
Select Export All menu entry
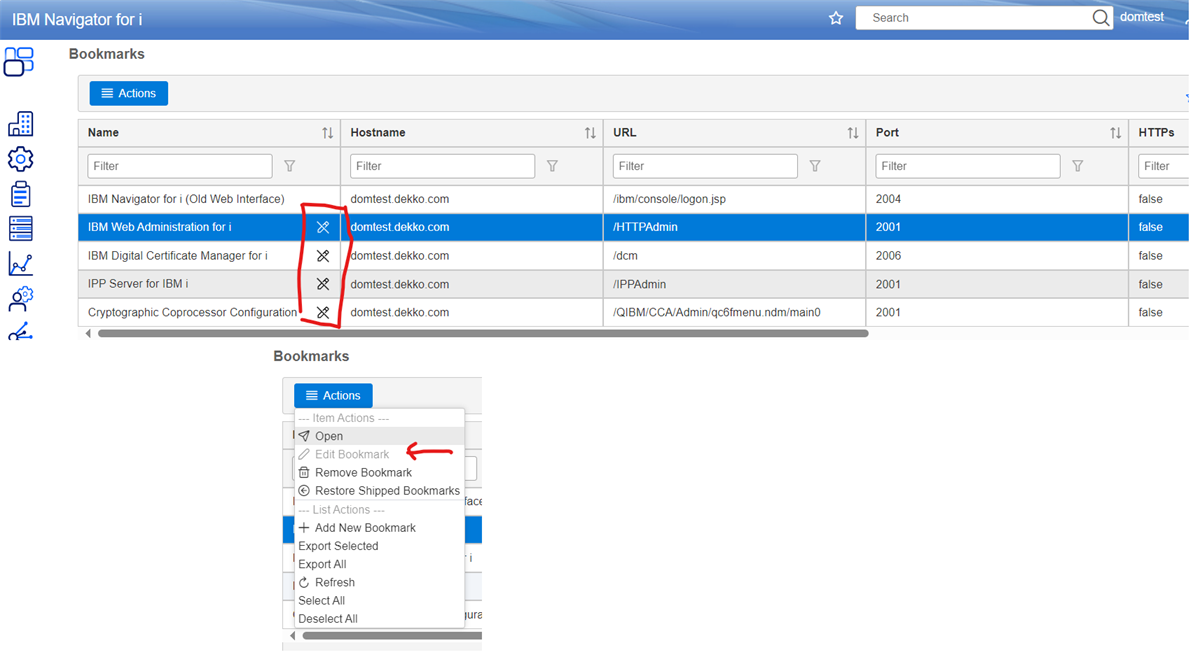click(379, 564)
